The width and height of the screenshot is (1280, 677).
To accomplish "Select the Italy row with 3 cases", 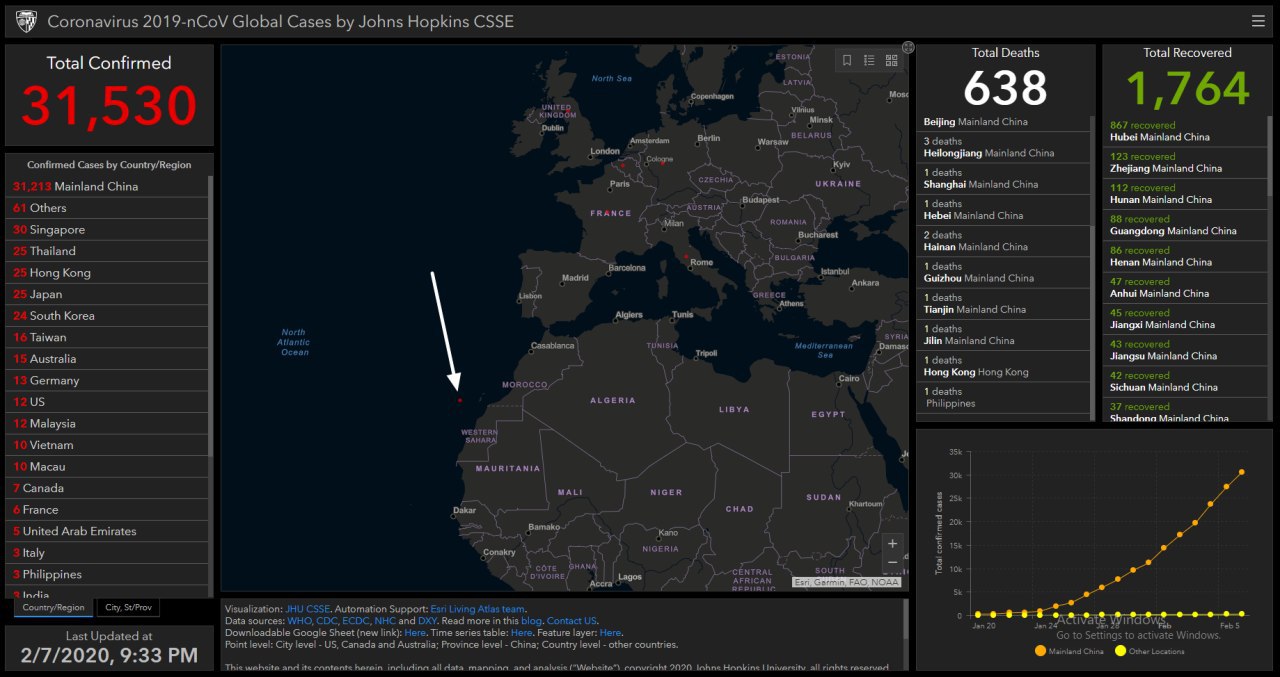I will pos(108,553).
